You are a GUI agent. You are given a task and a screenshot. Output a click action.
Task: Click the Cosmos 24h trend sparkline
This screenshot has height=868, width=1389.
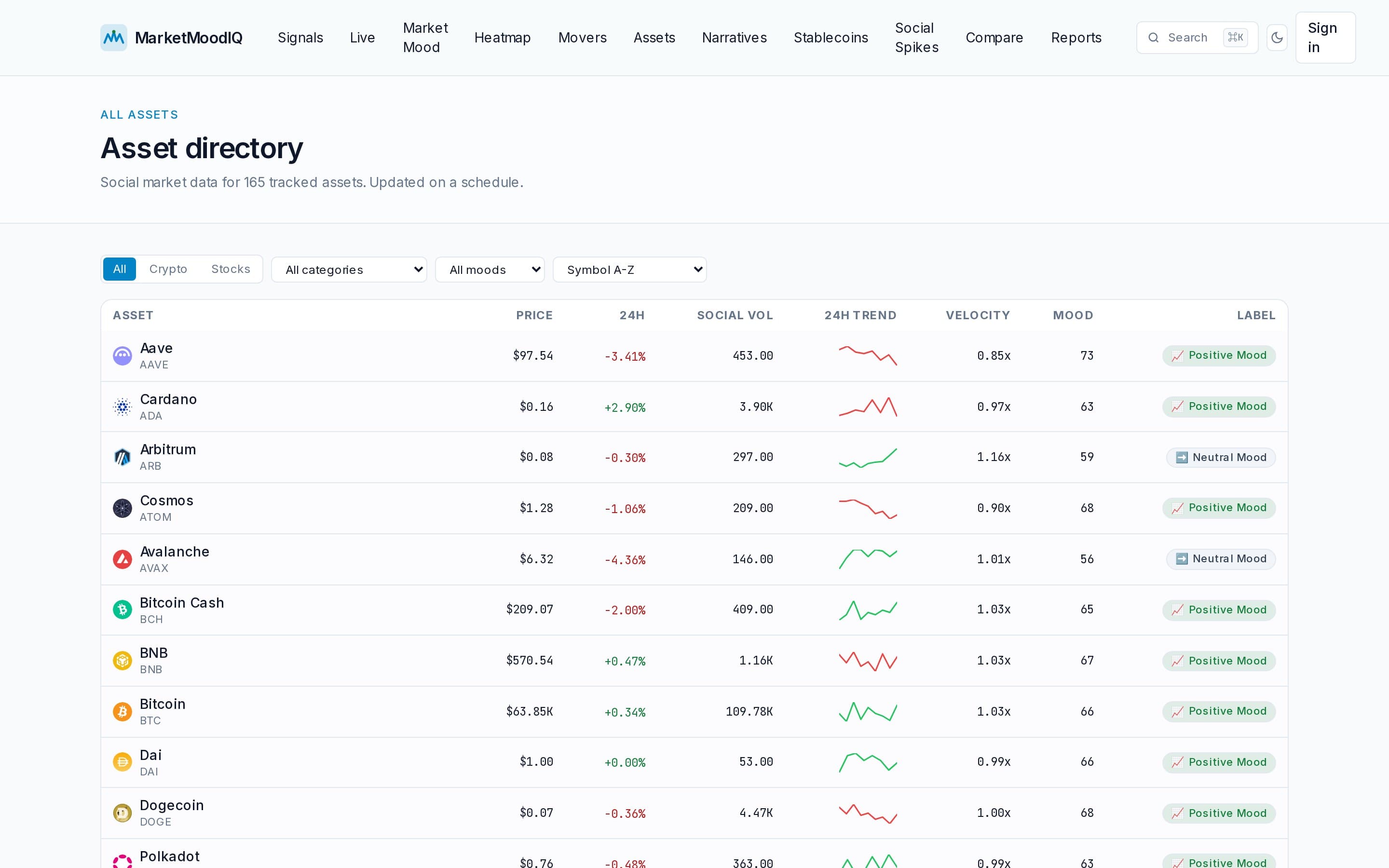pyautogui.click(x=868, y=509)
